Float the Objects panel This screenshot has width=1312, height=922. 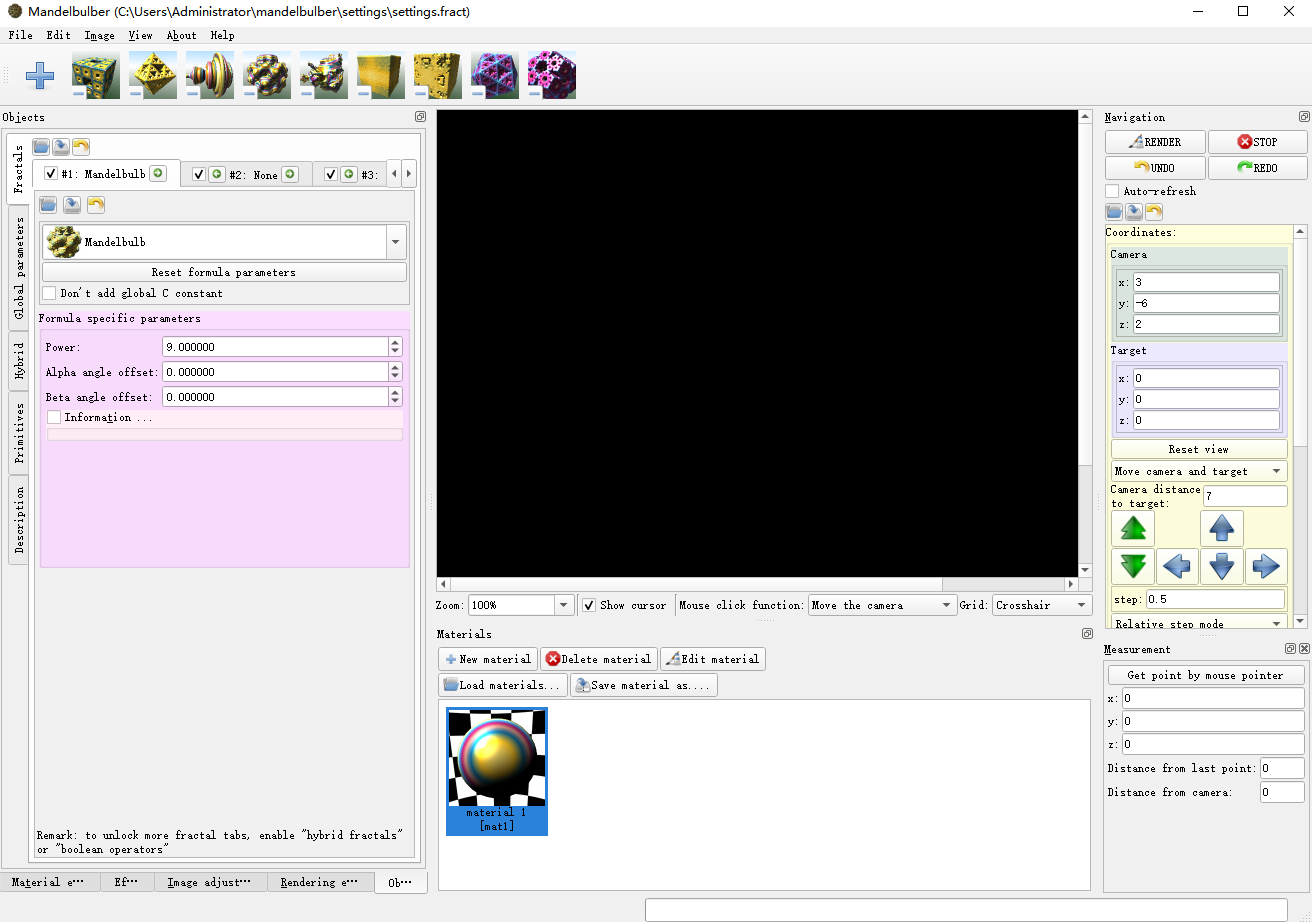point(420,117)
